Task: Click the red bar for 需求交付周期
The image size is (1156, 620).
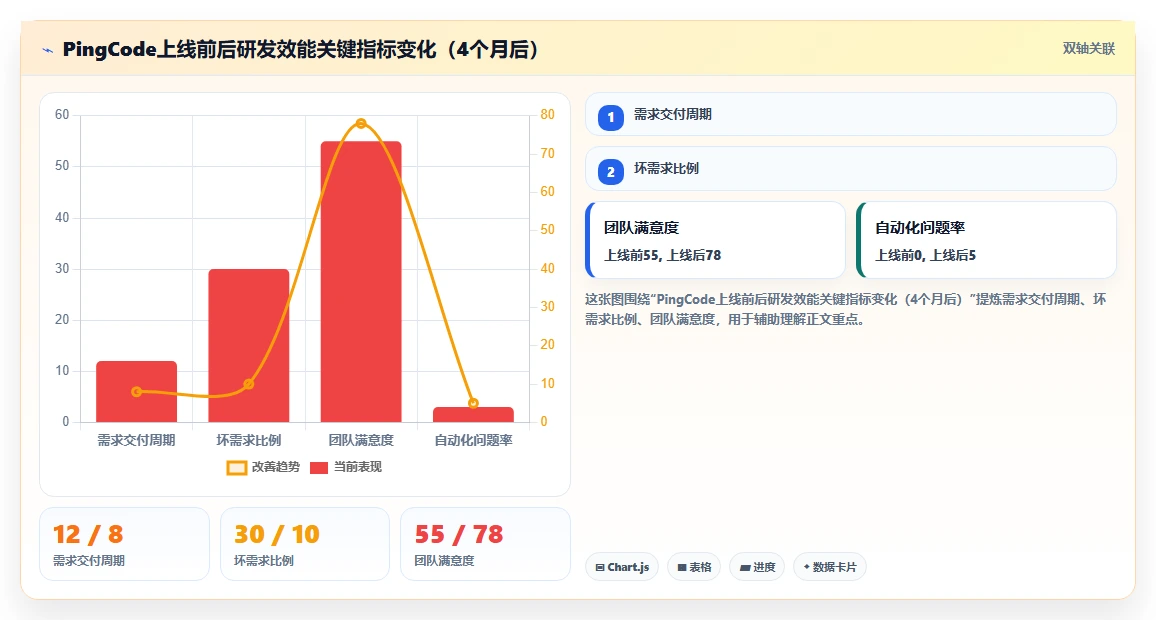Action: tap(136, 391)
